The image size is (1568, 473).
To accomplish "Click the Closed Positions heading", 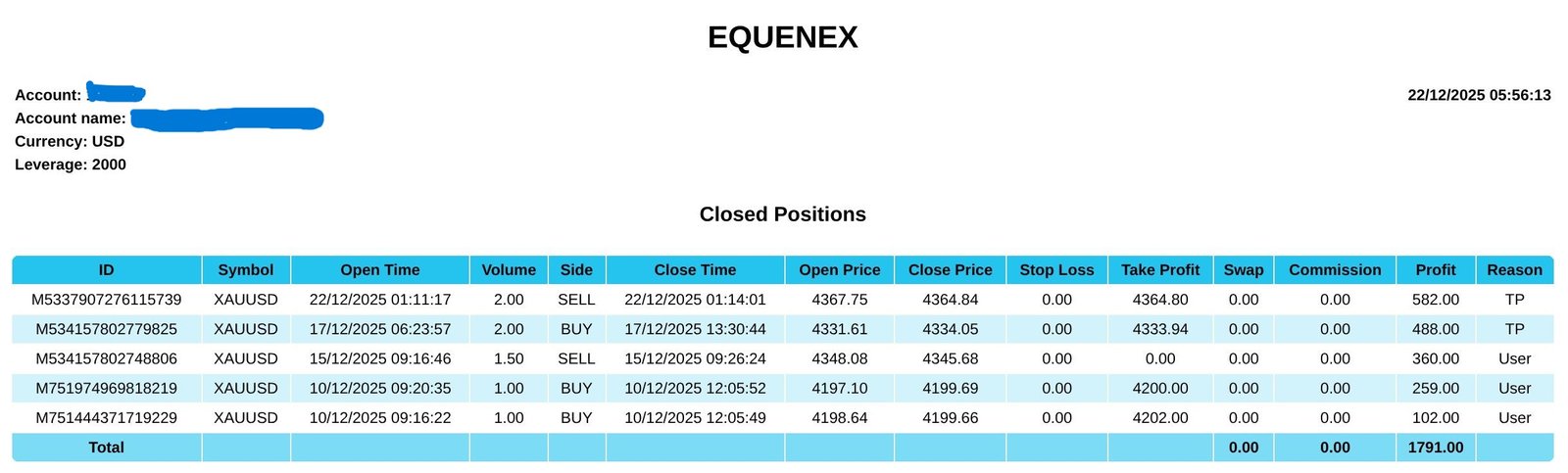I will click(x=783, y=214).
